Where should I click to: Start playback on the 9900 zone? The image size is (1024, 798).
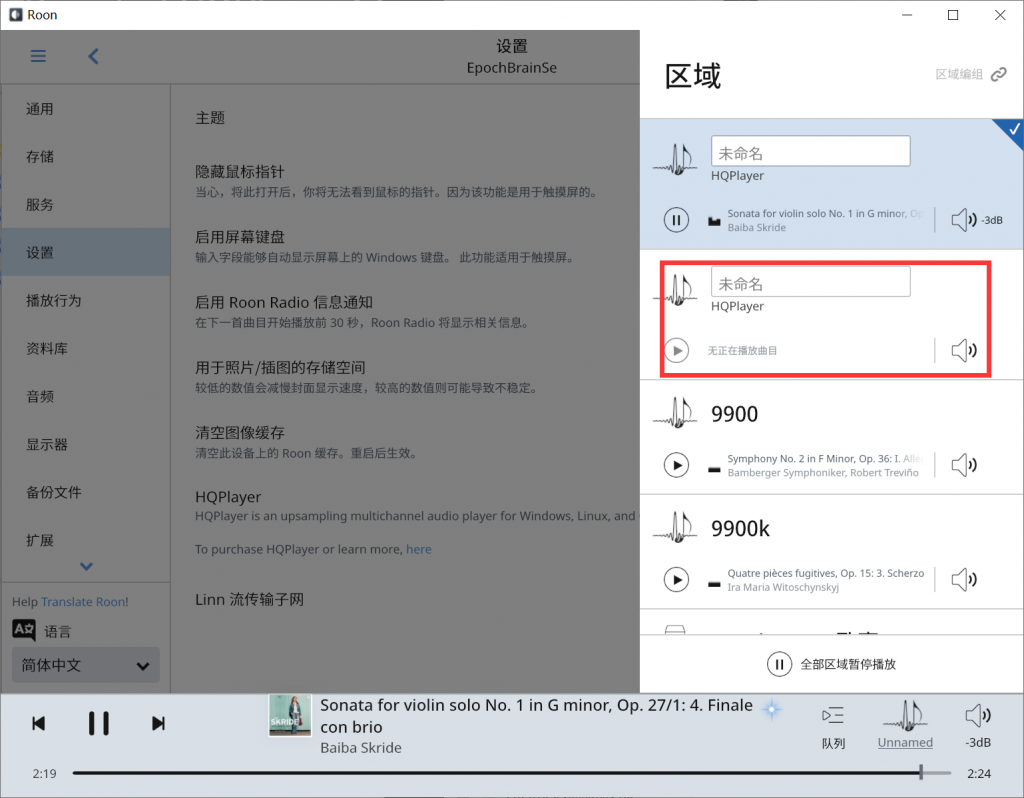677,465
